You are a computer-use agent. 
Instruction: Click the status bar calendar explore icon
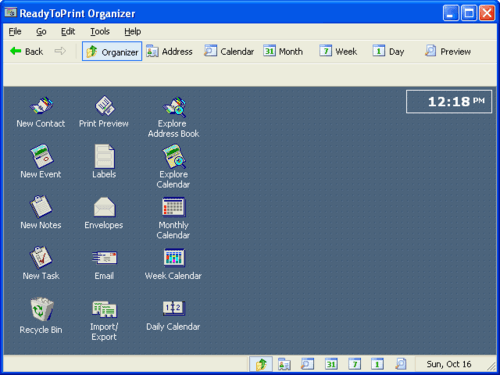tap(307, 364)
